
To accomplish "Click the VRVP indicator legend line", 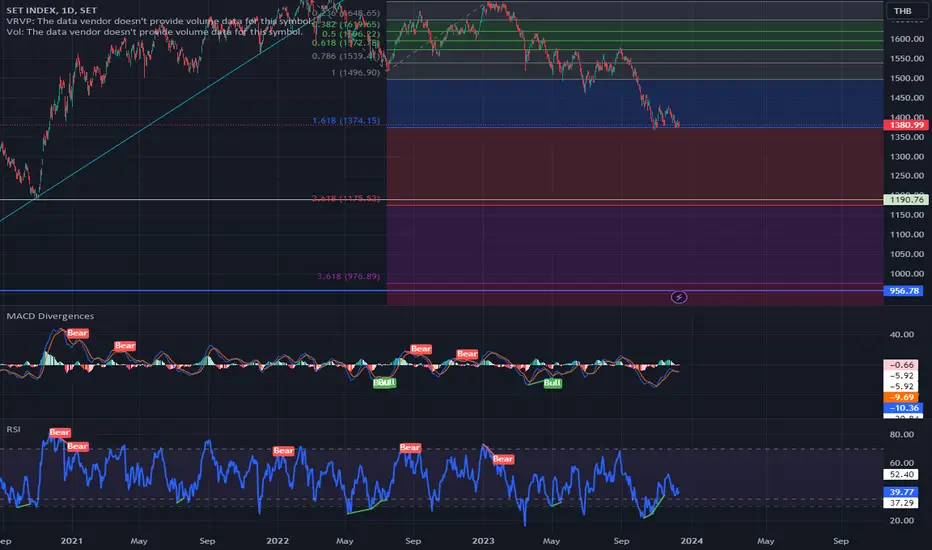I will coord(159,21).
